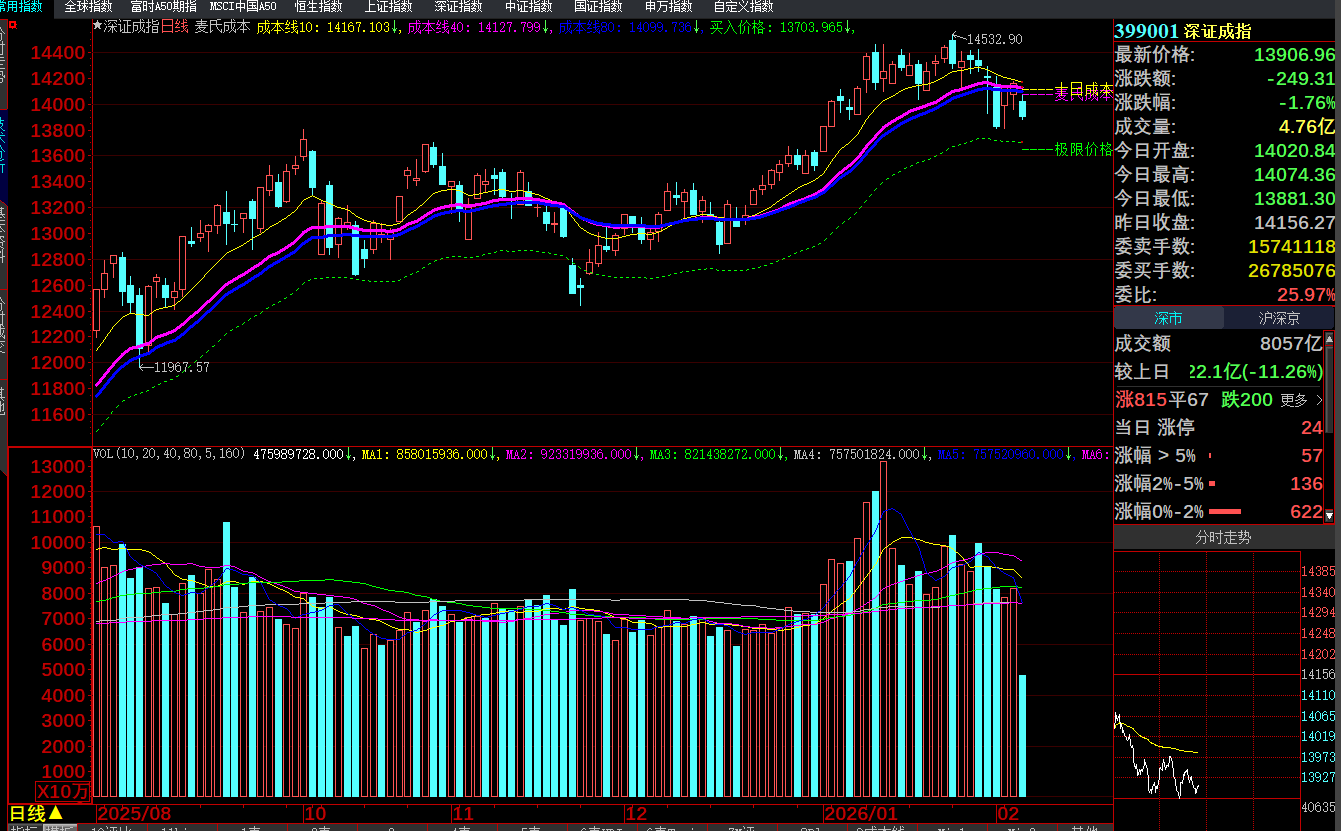Click the scroll-down arrow in stats panel

click(1329, 516)
